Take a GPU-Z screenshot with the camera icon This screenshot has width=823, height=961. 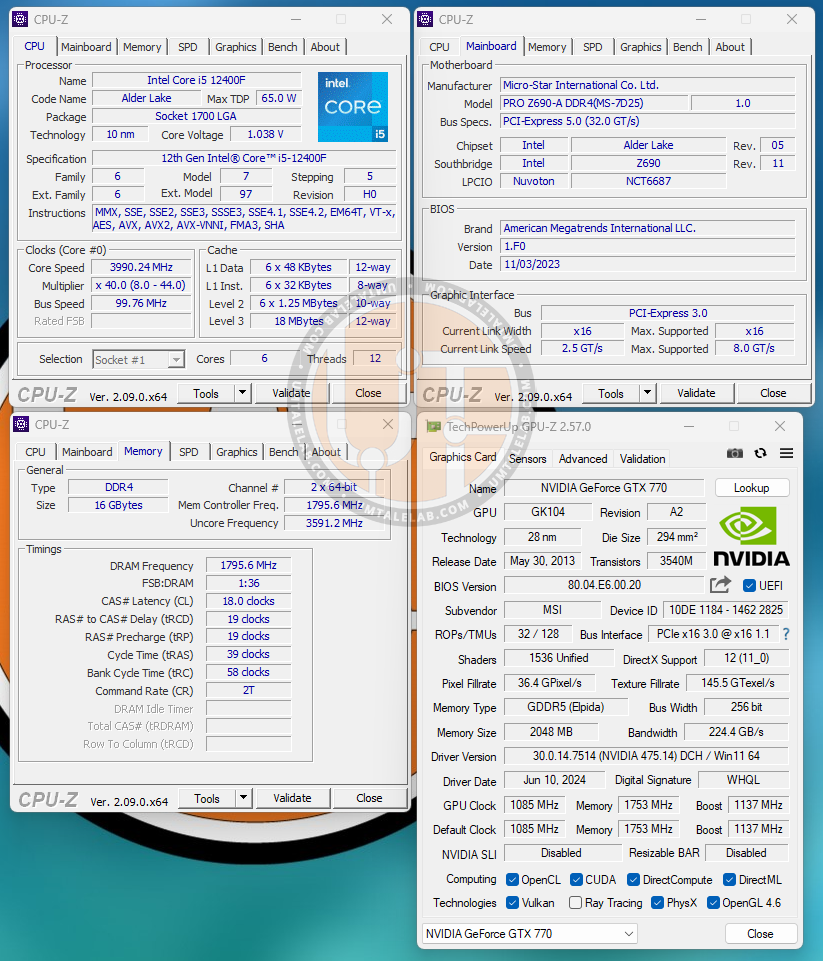[x=735, y=453]
